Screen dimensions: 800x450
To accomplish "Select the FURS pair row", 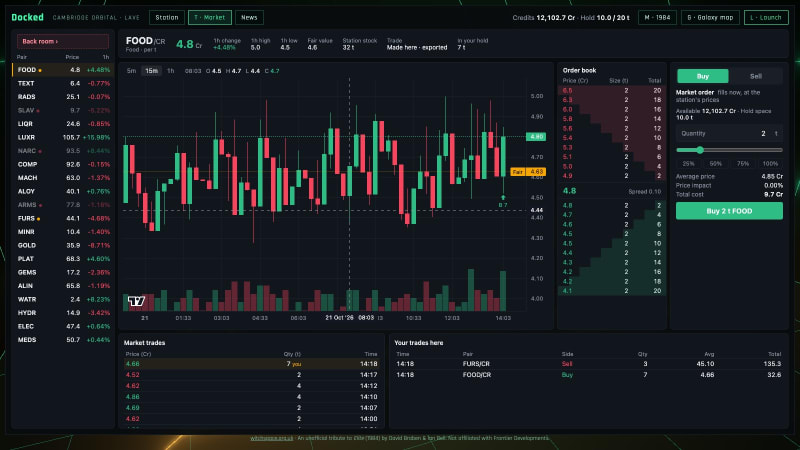I will click(x=62, y=218).
